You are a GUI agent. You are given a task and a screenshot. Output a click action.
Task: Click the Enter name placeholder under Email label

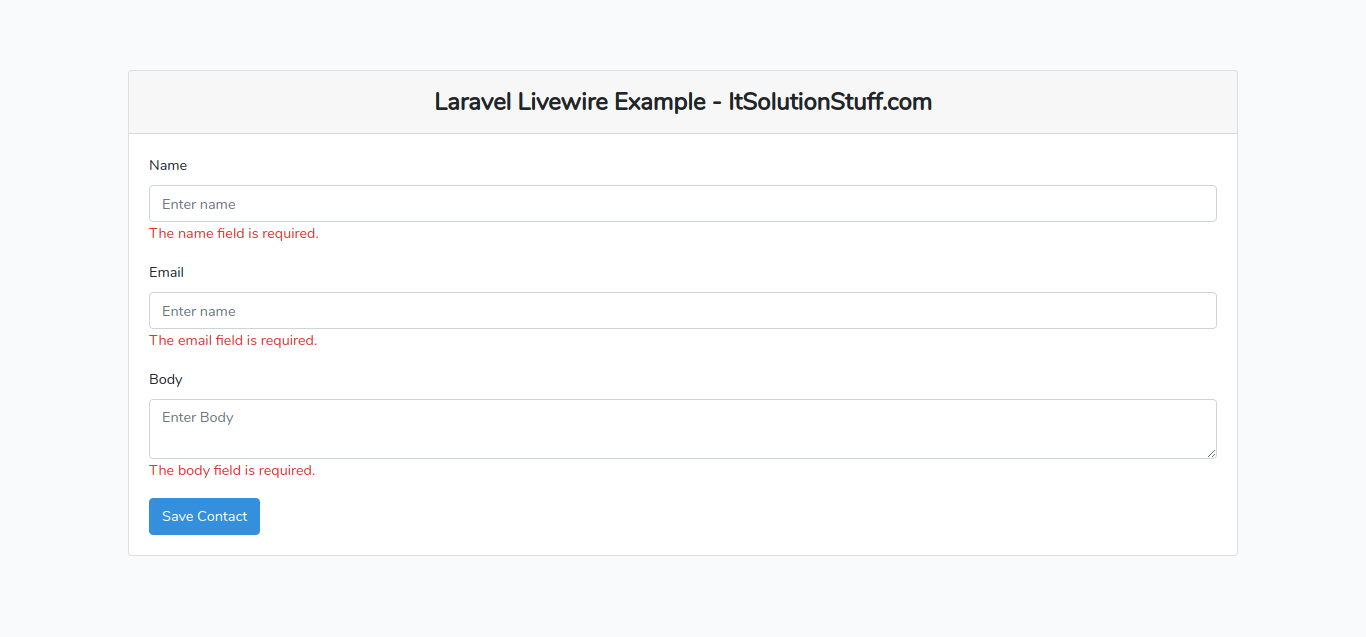[199, 311]
